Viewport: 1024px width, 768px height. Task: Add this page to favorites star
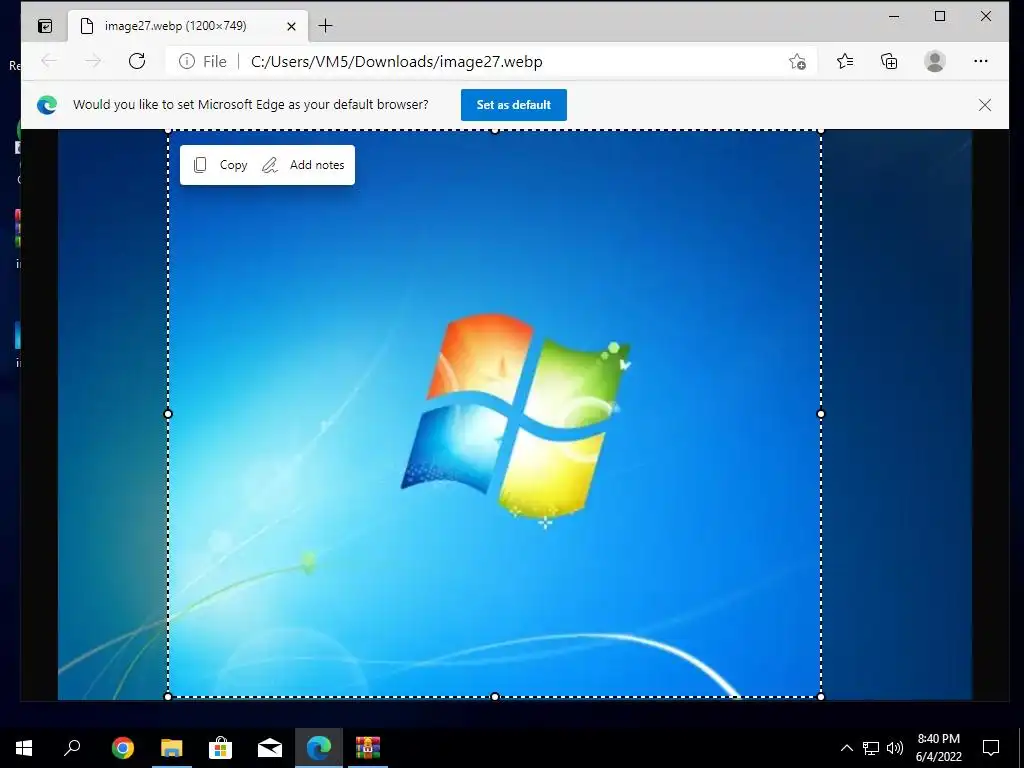797,61
